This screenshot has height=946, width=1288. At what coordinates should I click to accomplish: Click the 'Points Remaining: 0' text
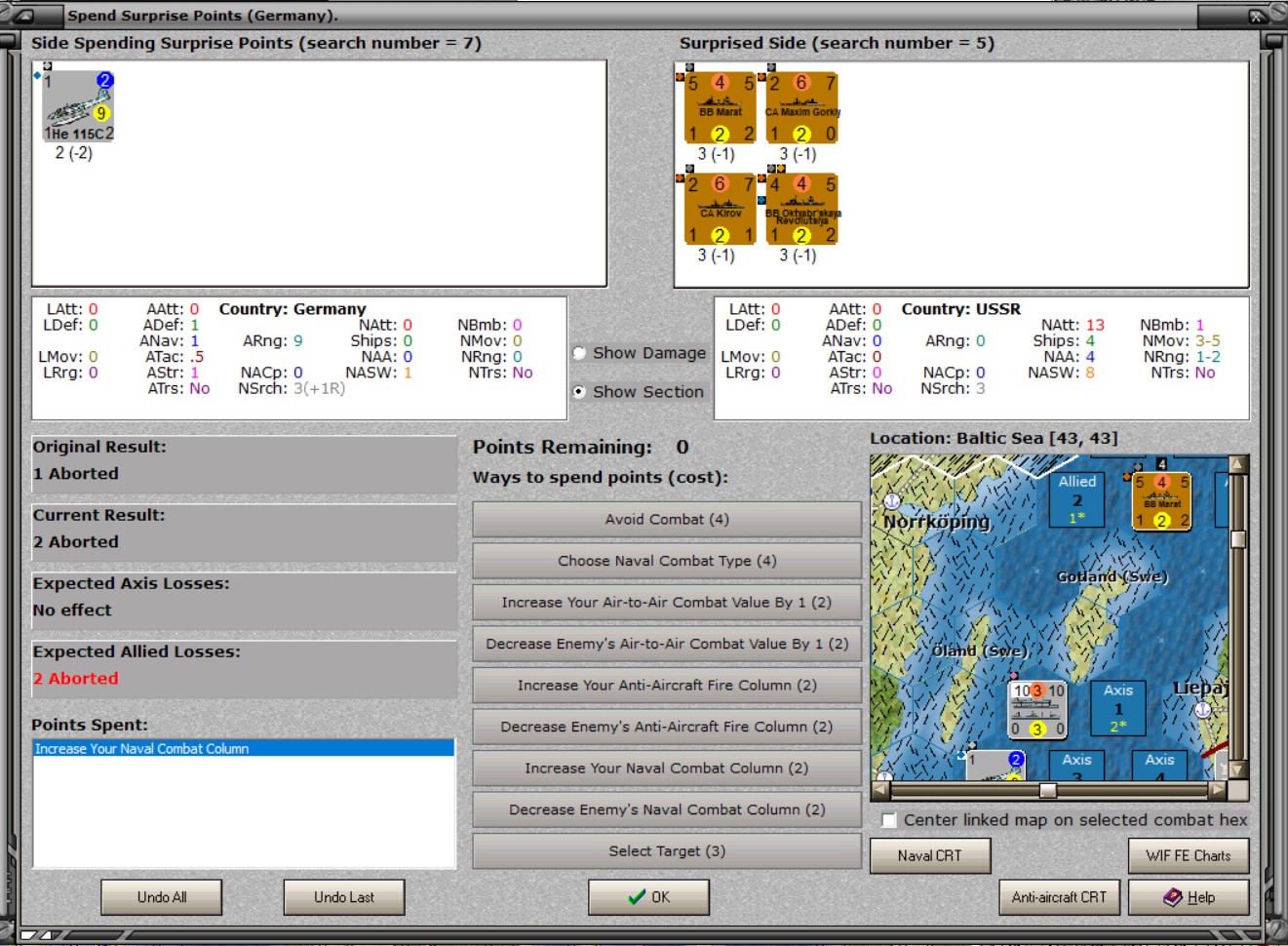581,447
